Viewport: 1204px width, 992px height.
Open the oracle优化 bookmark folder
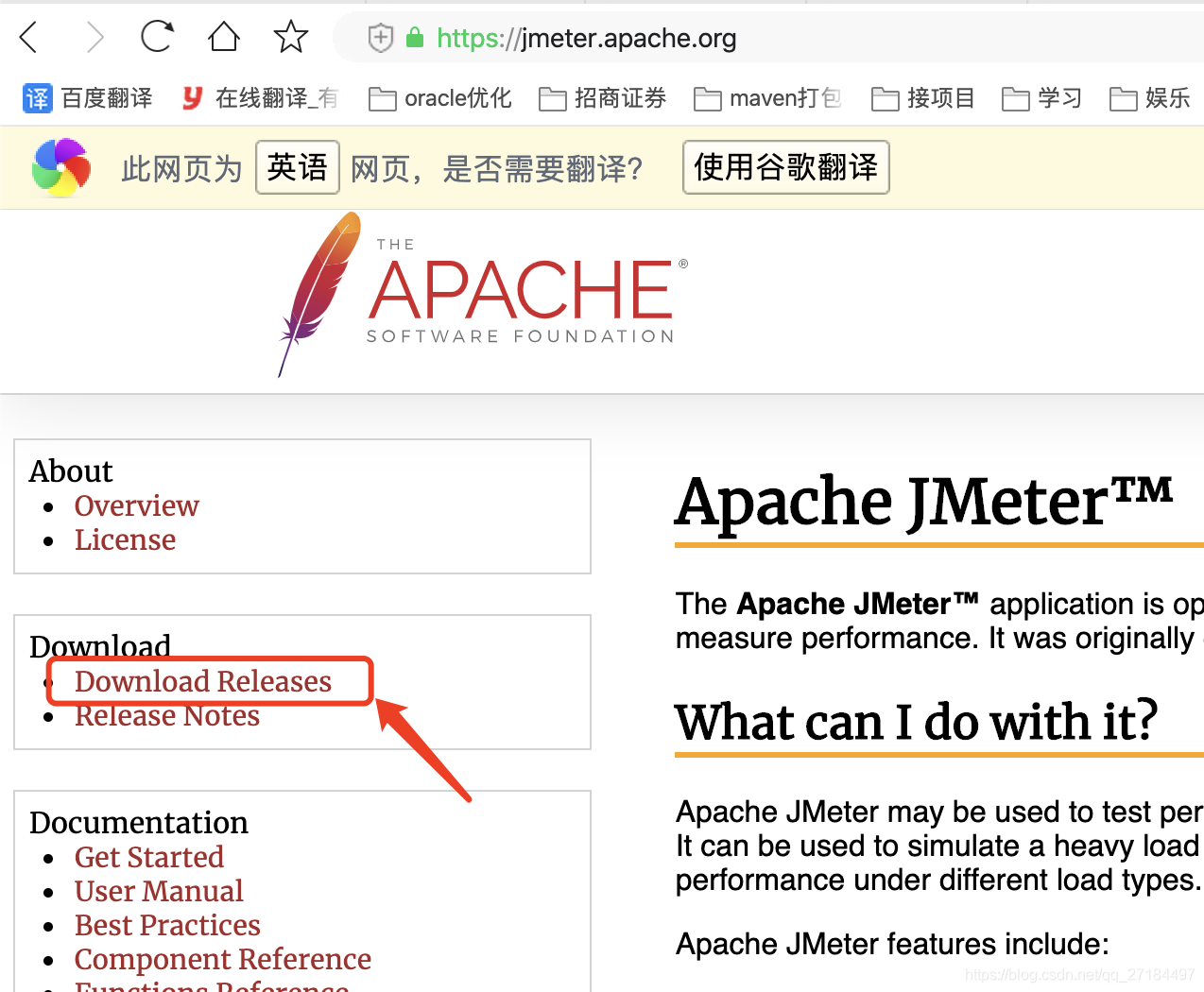pyautogui.click(x=440, y=98)
